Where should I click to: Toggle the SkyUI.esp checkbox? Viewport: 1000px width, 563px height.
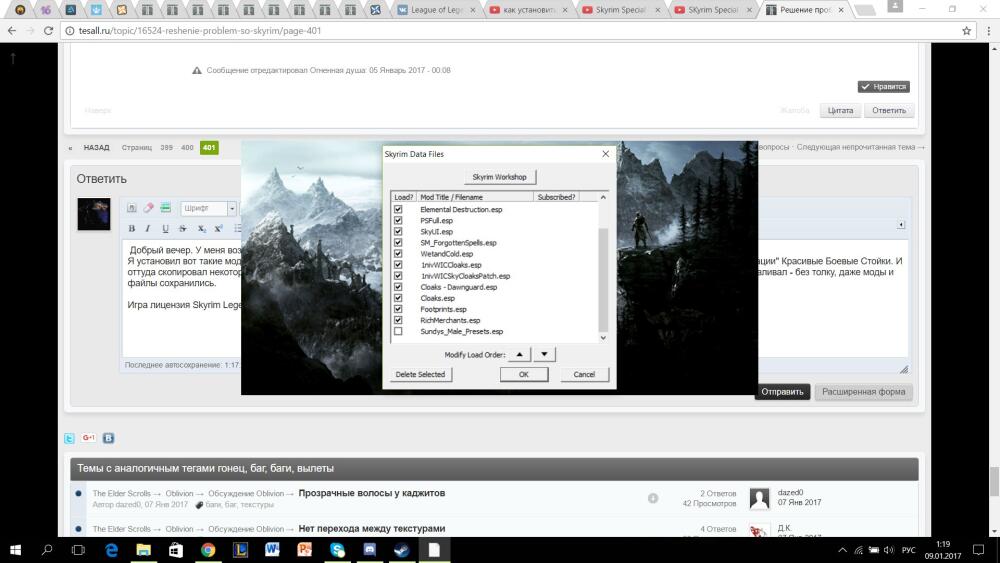point(398,231)
